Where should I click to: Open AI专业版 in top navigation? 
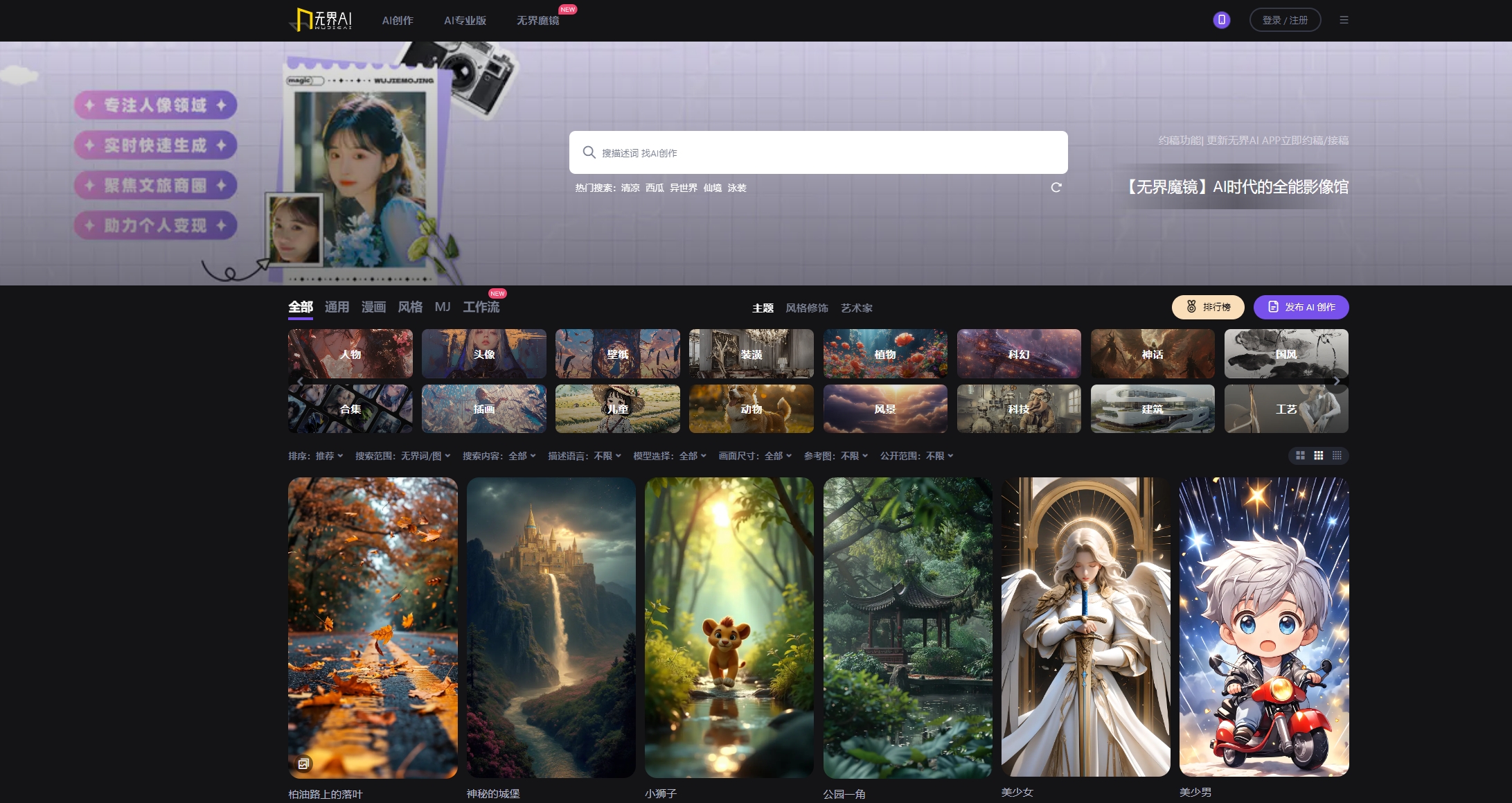coord(465,21)
